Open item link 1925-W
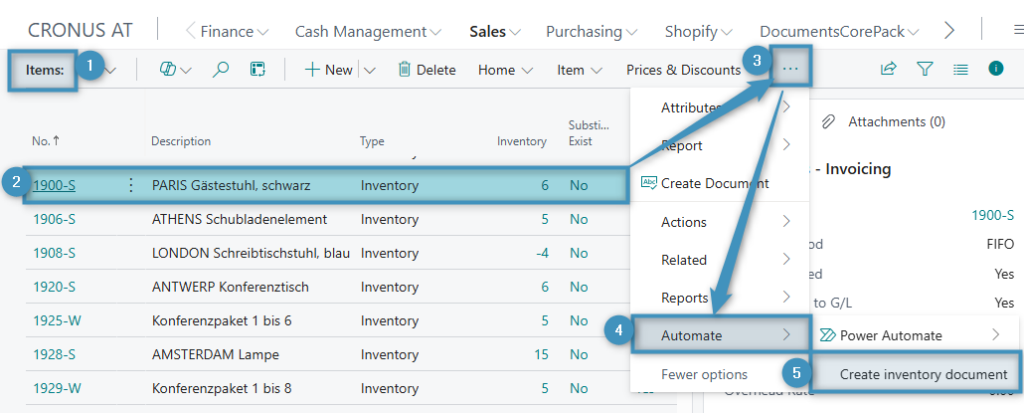The image size is (1024, 413). 57,321
